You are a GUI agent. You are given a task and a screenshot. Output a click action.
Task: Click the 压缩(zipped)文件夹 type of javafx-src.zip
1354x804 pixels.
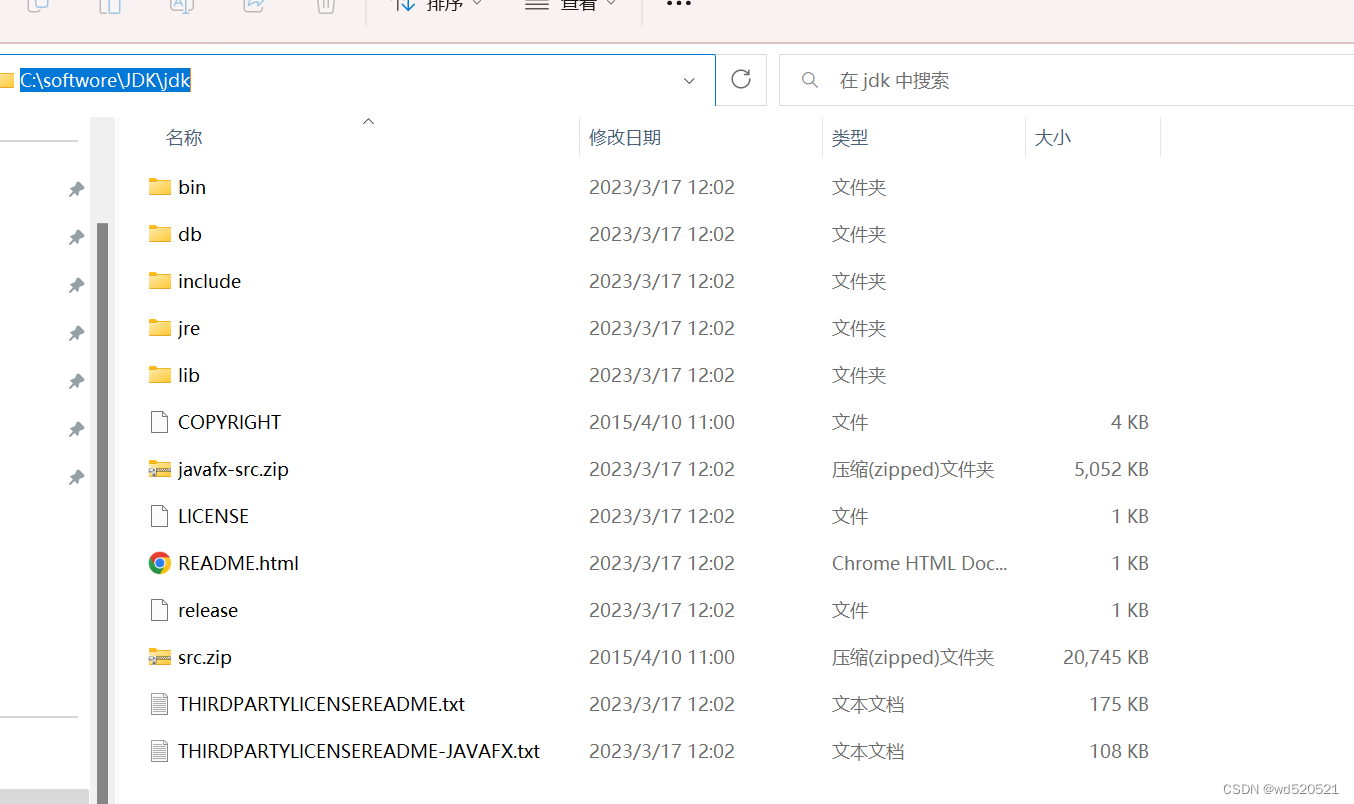[913, 469]
